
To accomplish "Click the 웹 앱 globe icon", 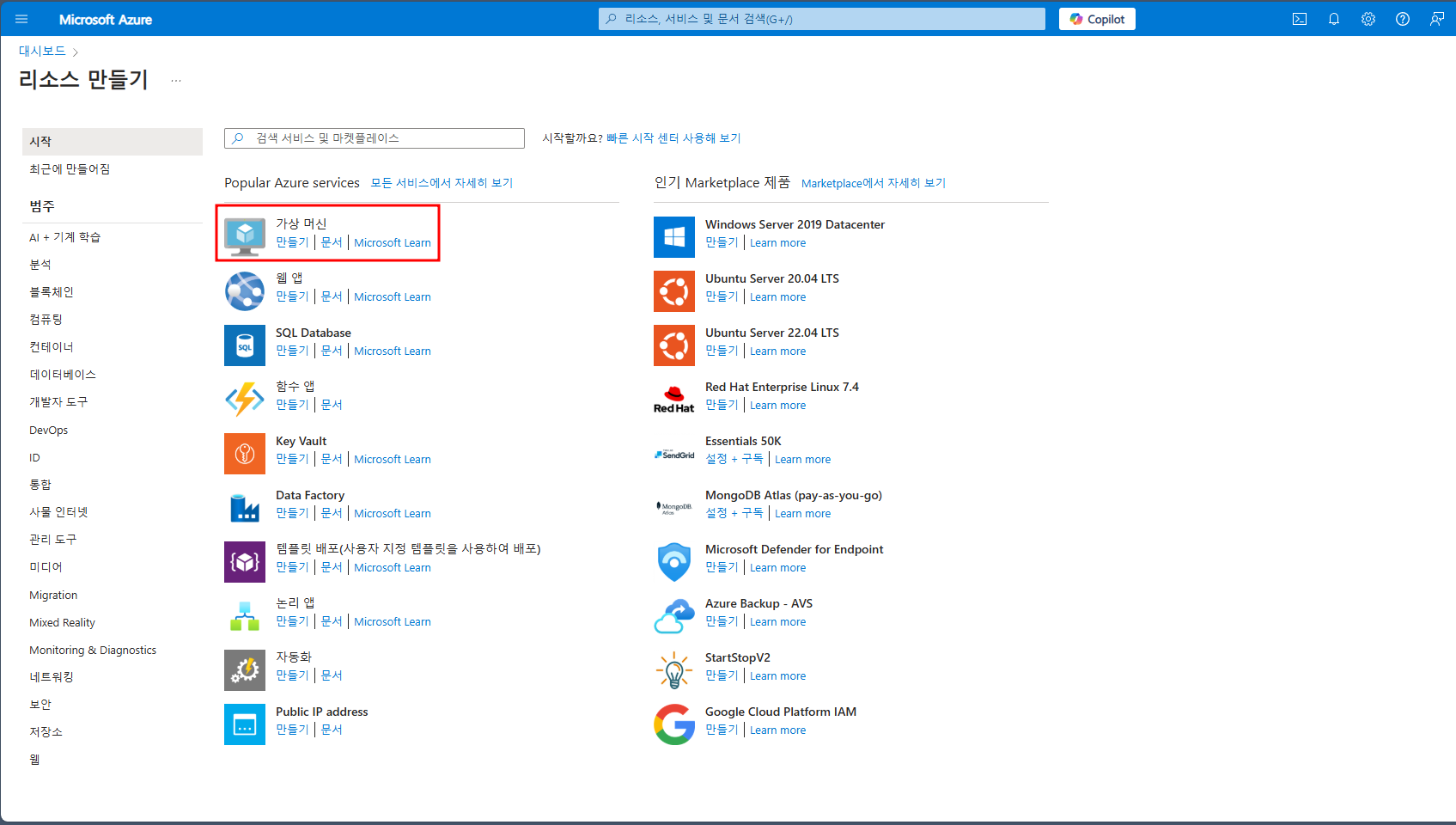I will pyautogui.click(x=245, y=291).
